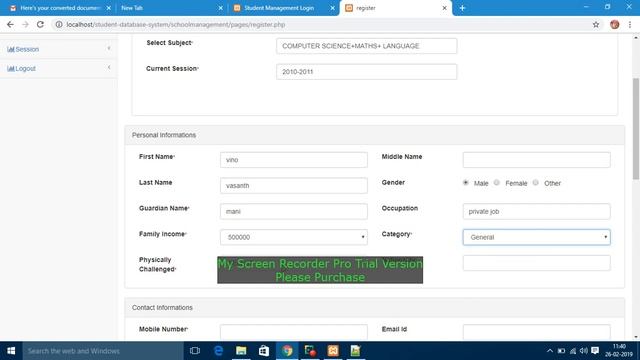The width and height of the screenshot is (640, 360).
Task: Select the Other gender radio button
Action: point(536,182)
